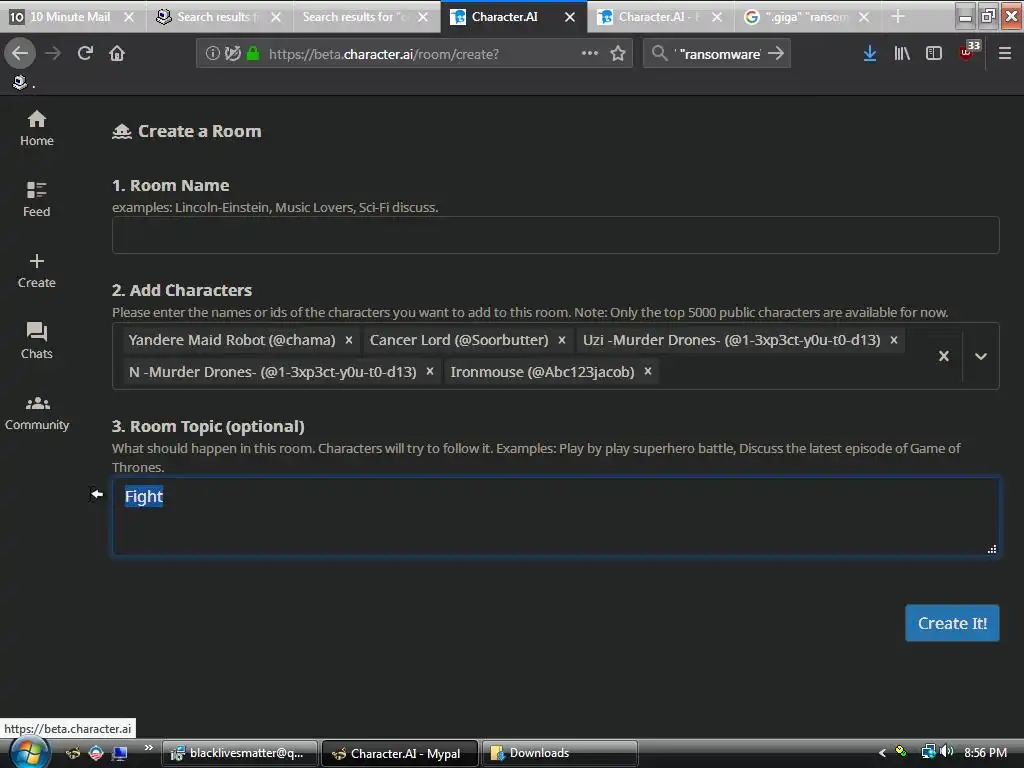Open blacklivesmatter@q... taskbar window
The width and height of the screenshot is (1024, 768).
pos(240,753)
